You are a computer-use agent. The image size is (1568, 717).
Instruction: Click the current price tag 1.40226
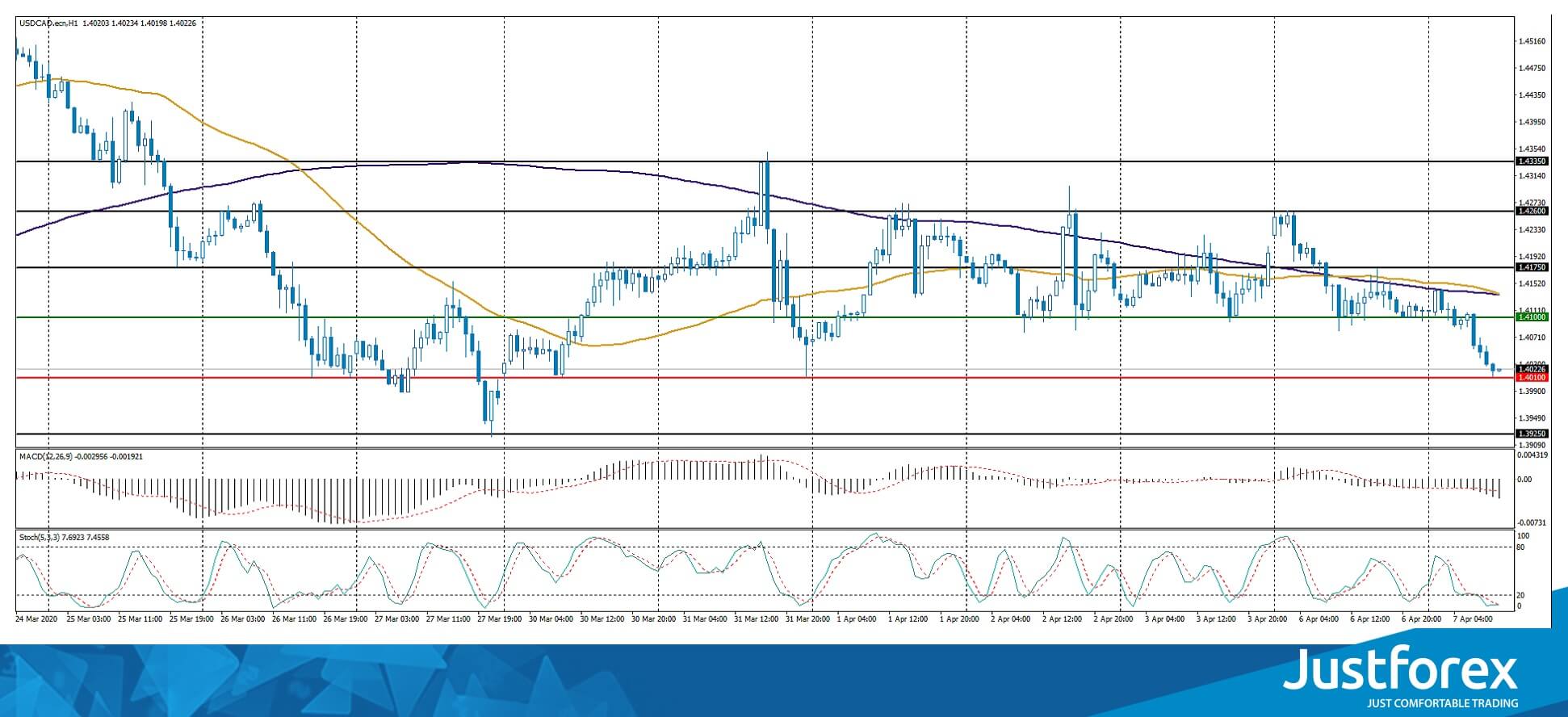point(1532,369)
